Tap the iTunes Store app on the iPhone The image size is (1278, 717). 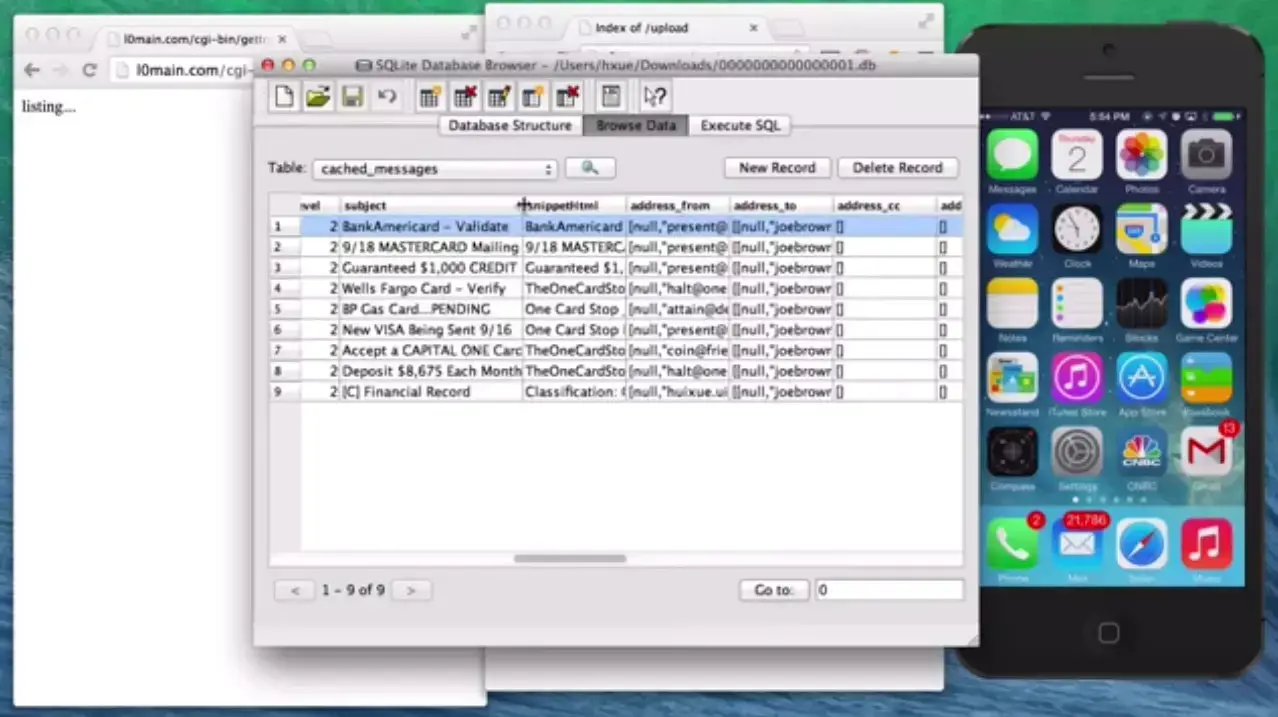[1077, 378]
